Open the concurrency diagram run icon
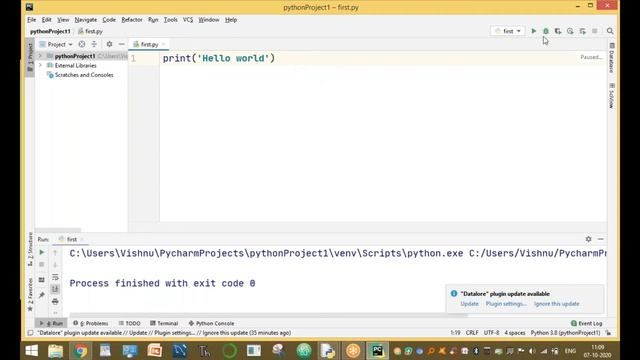The width and height of the screenshot is (640, 360). pos(582,31)
